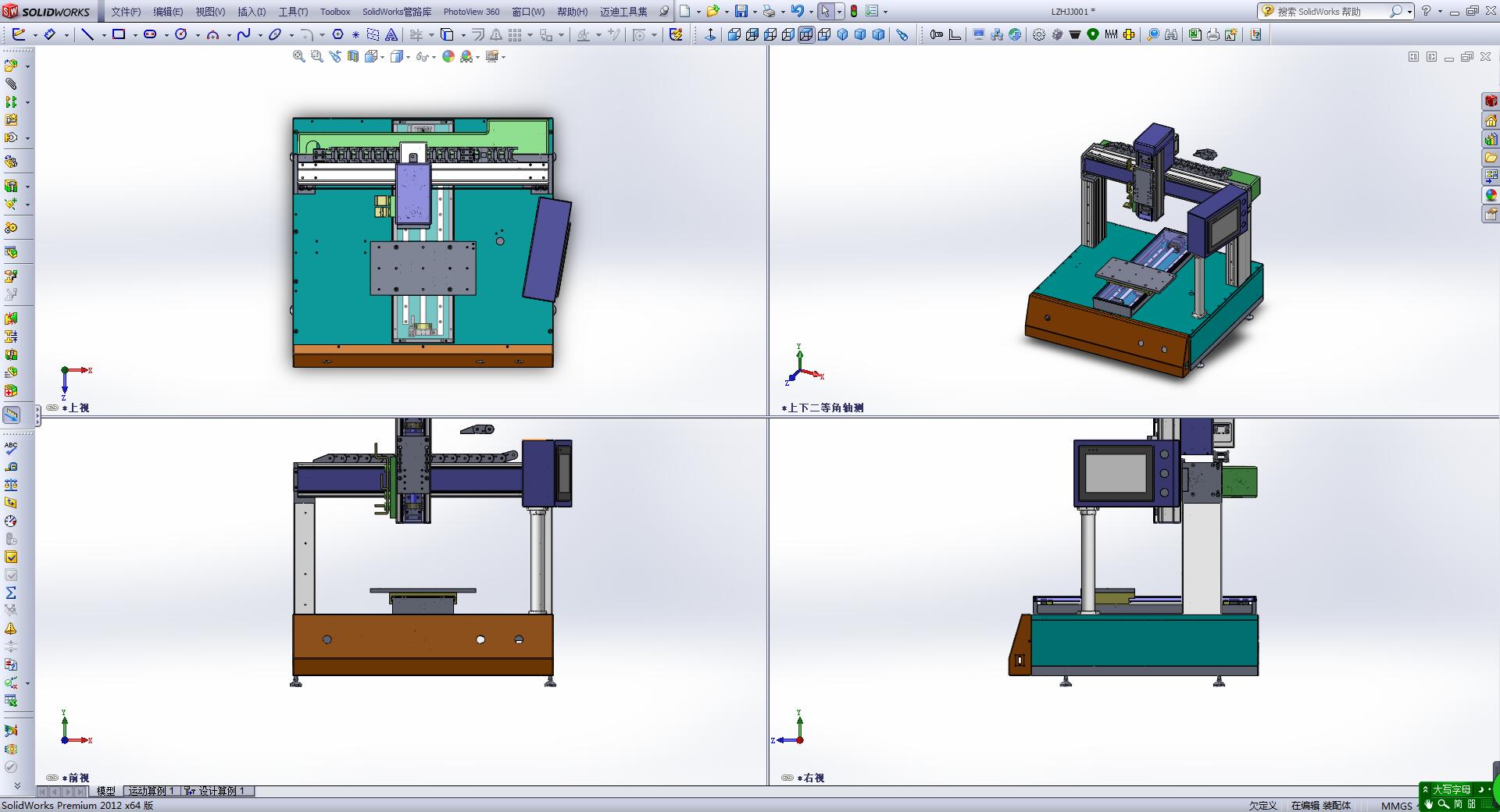Select the Line sketch tool
Image resolution: width=1500 pixels, height=812 pixels.
(x=87, y=34)
